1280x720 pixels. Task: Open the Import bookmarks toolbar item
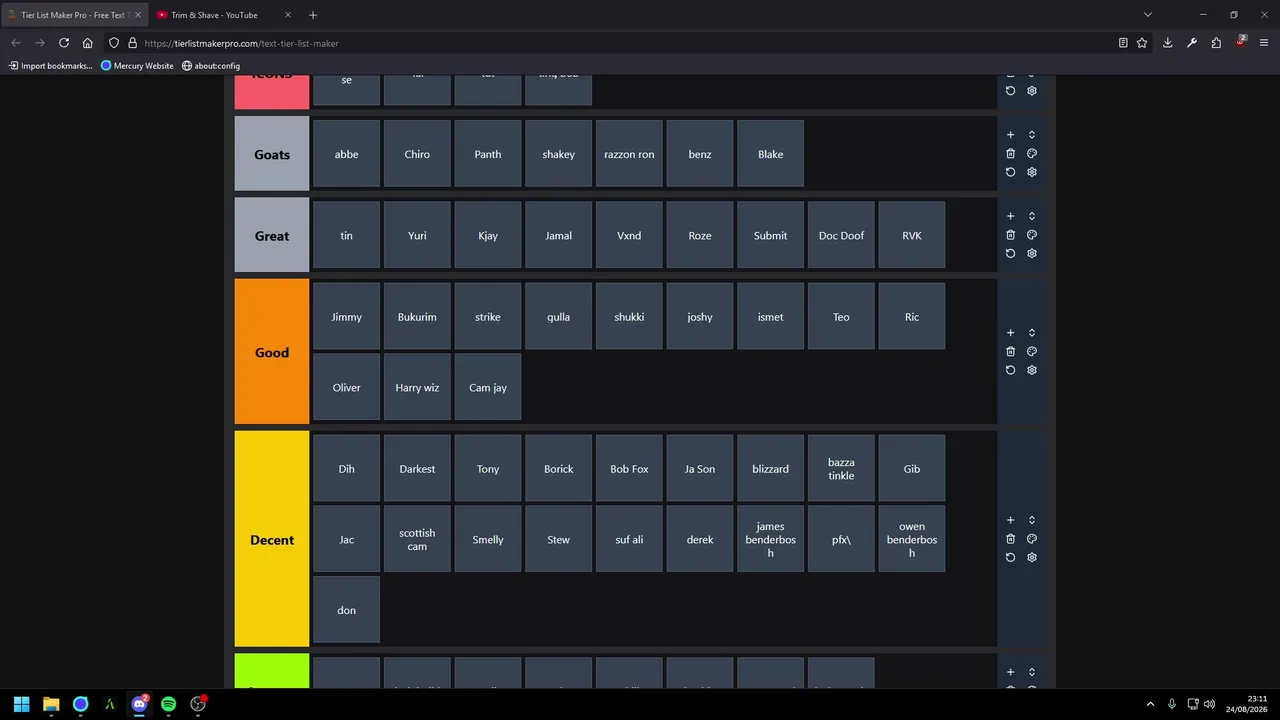pyautogui.click(x=50, y=66)
